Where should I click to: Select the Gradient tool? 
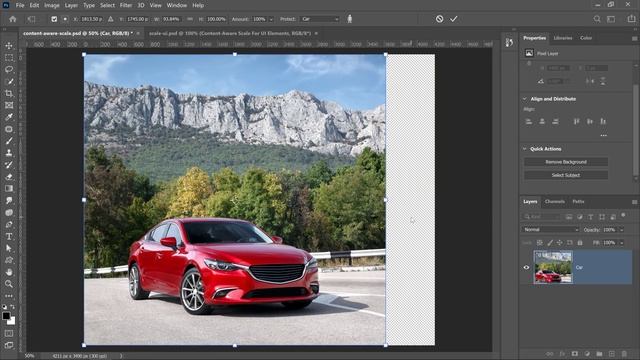(9, 189)
